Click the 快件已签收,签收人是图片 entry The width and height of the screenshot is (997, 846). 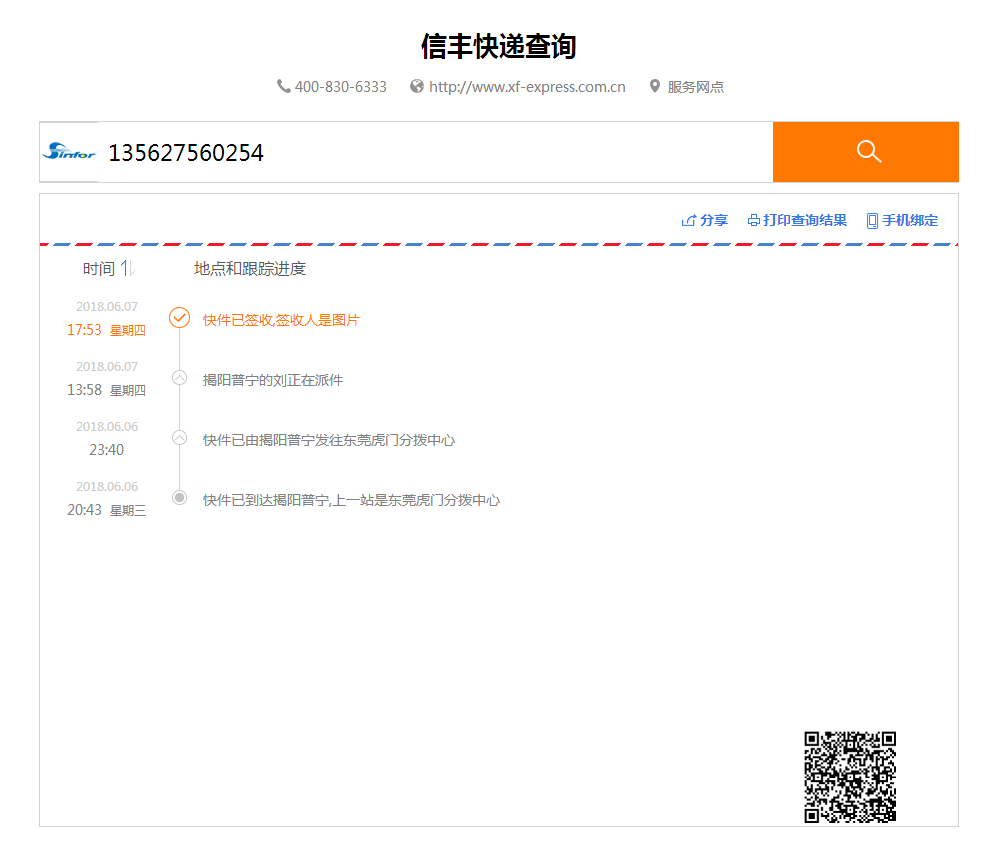281,320
